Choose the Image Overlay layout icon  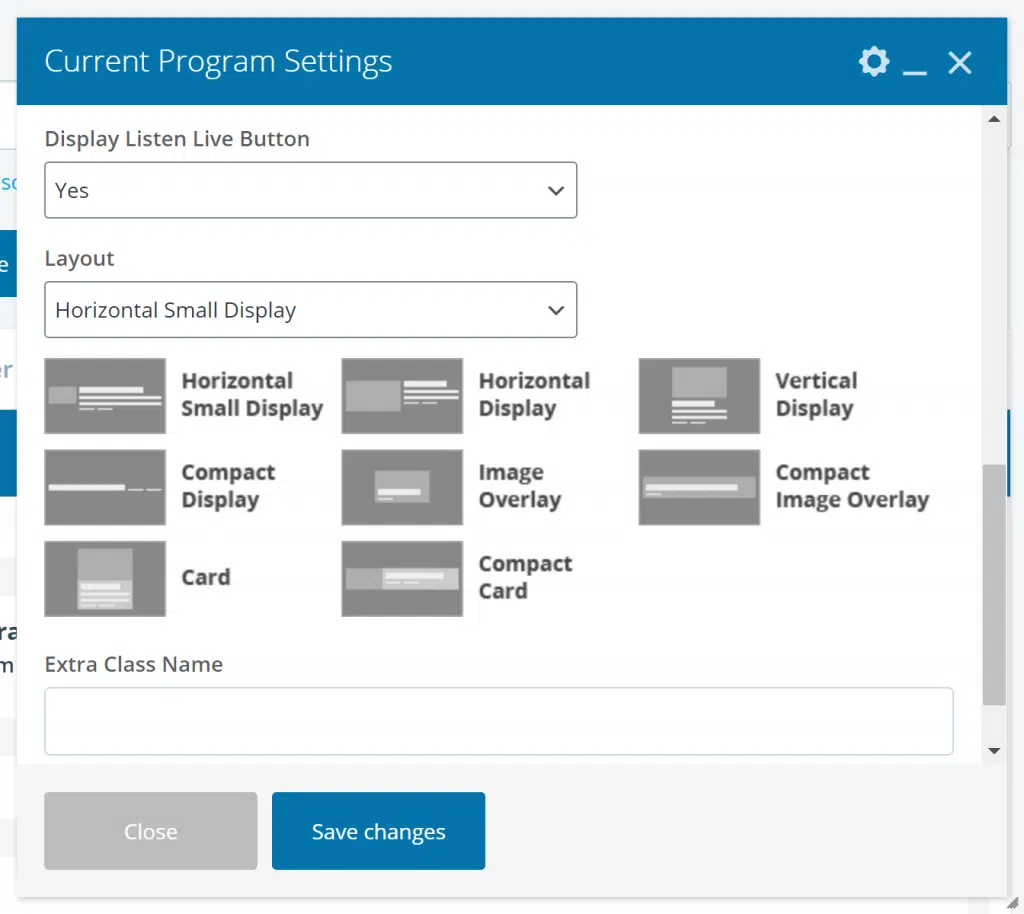[402, 487]
